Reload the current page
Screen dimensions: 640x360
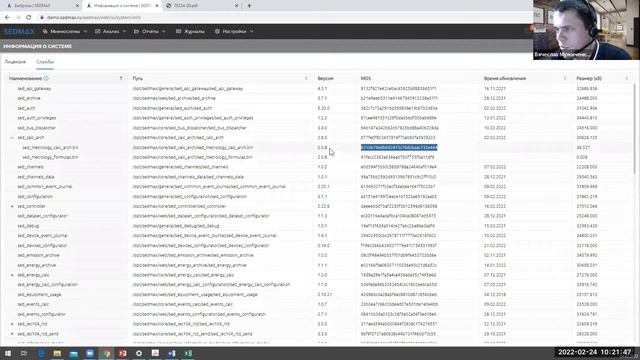29,18
